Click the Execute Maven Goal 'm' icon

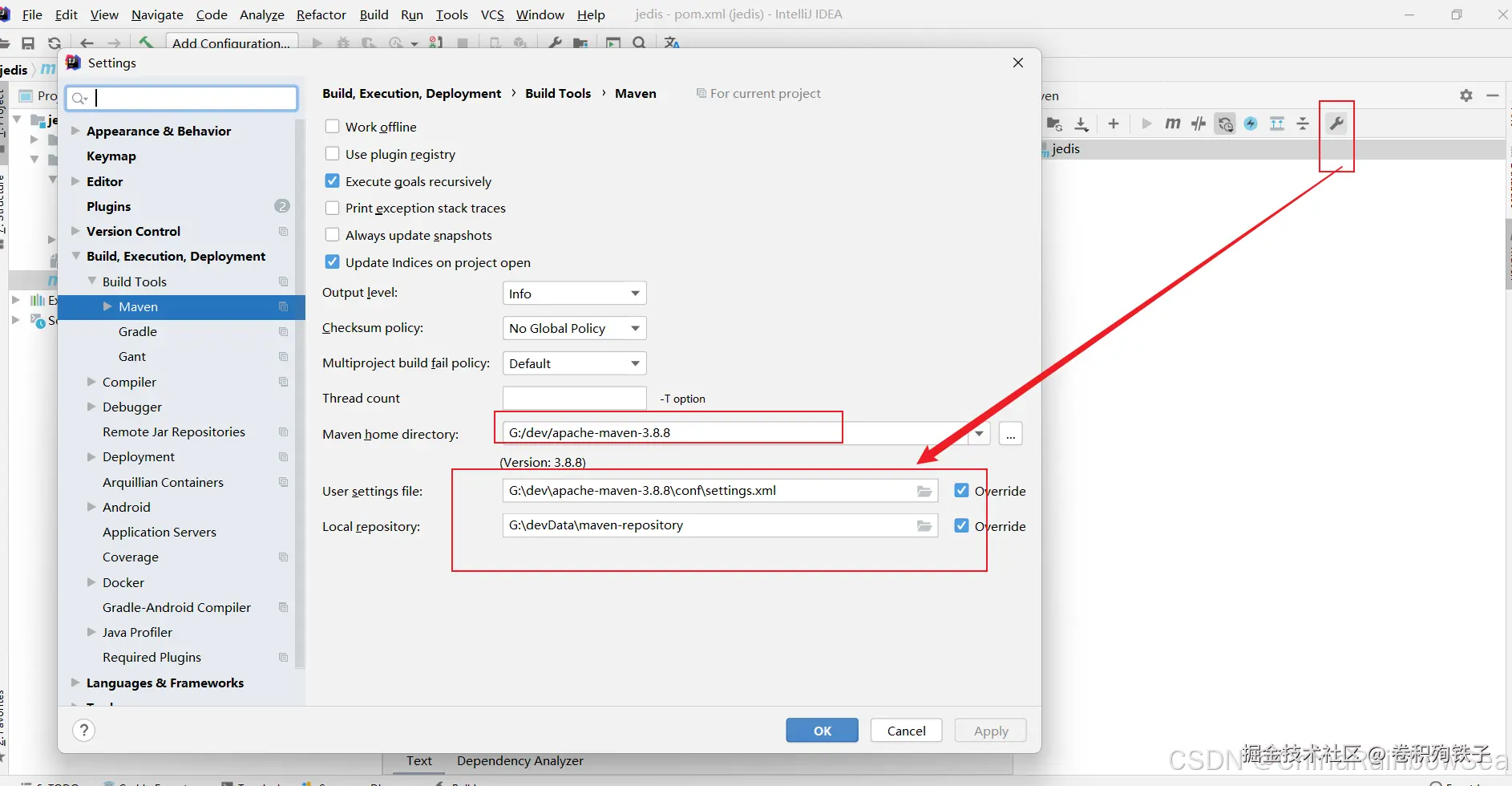click(1173, 124)
